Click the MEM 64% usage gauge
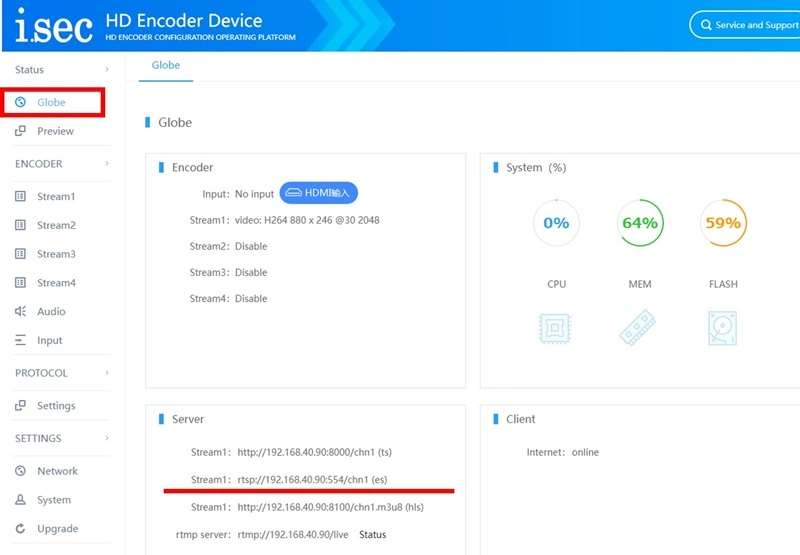The image size is (800, 555). point(640,223)
